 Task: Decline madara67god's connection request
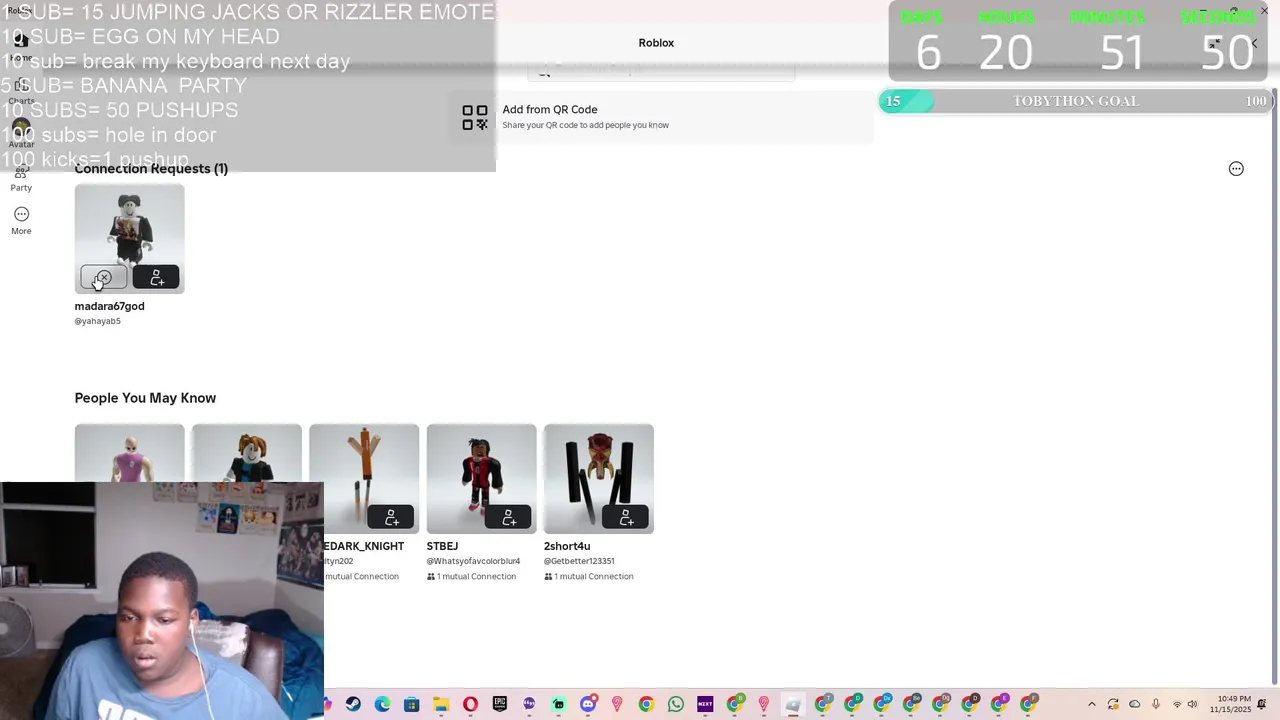click(x=104, y=277)
